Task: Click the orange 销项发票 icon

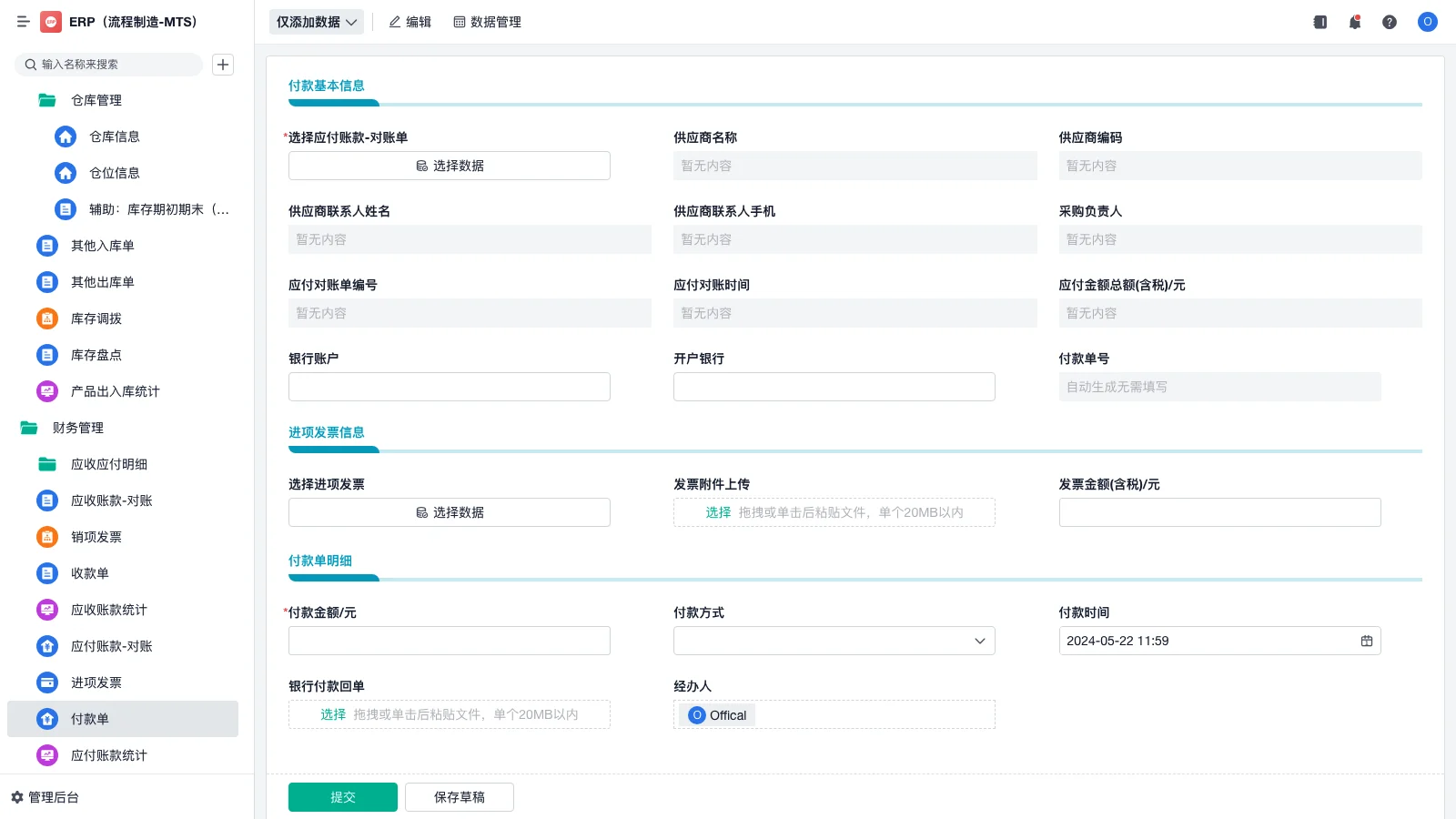Action: click(x=47, y=537)
